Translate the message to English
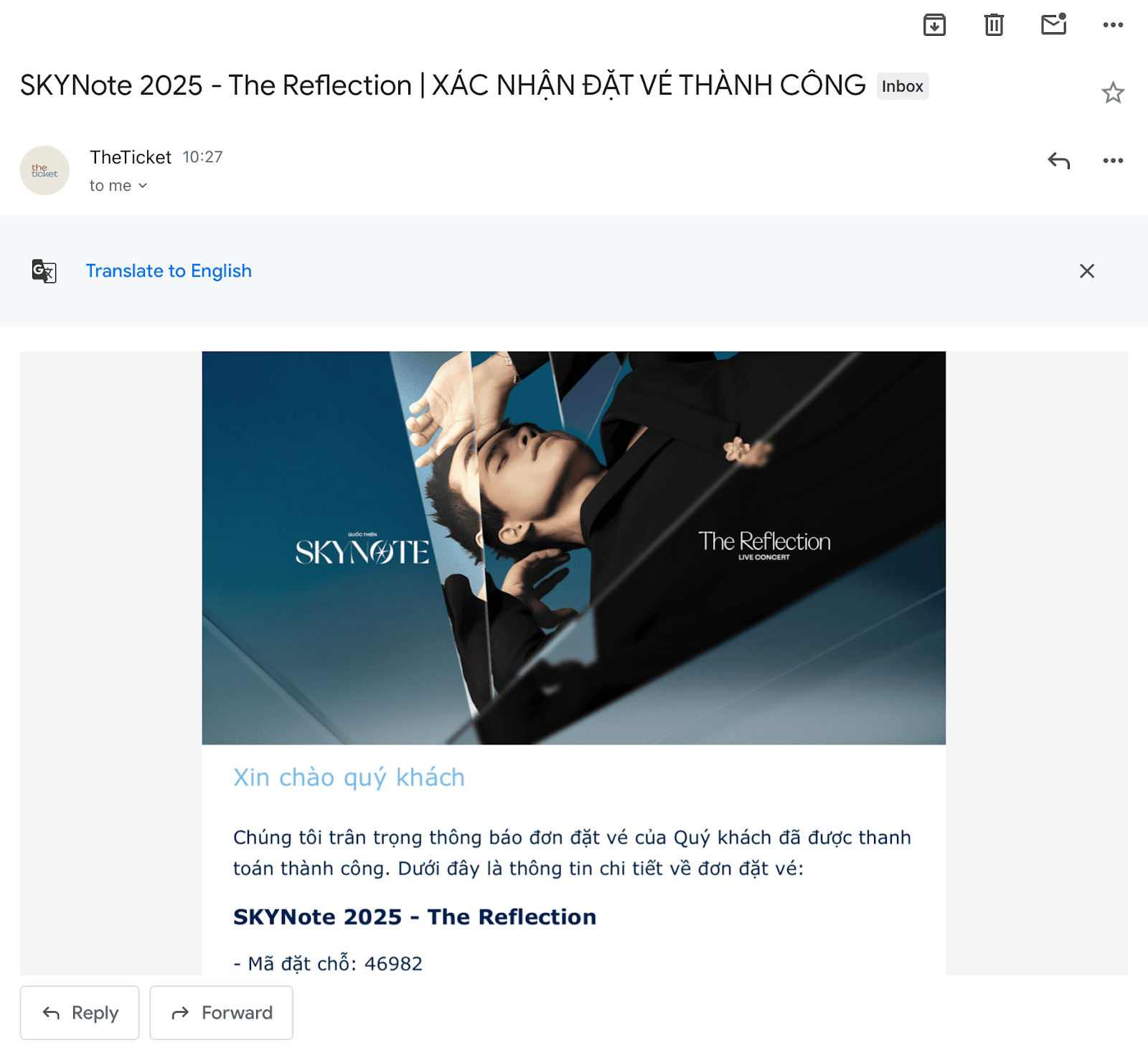 169,271
